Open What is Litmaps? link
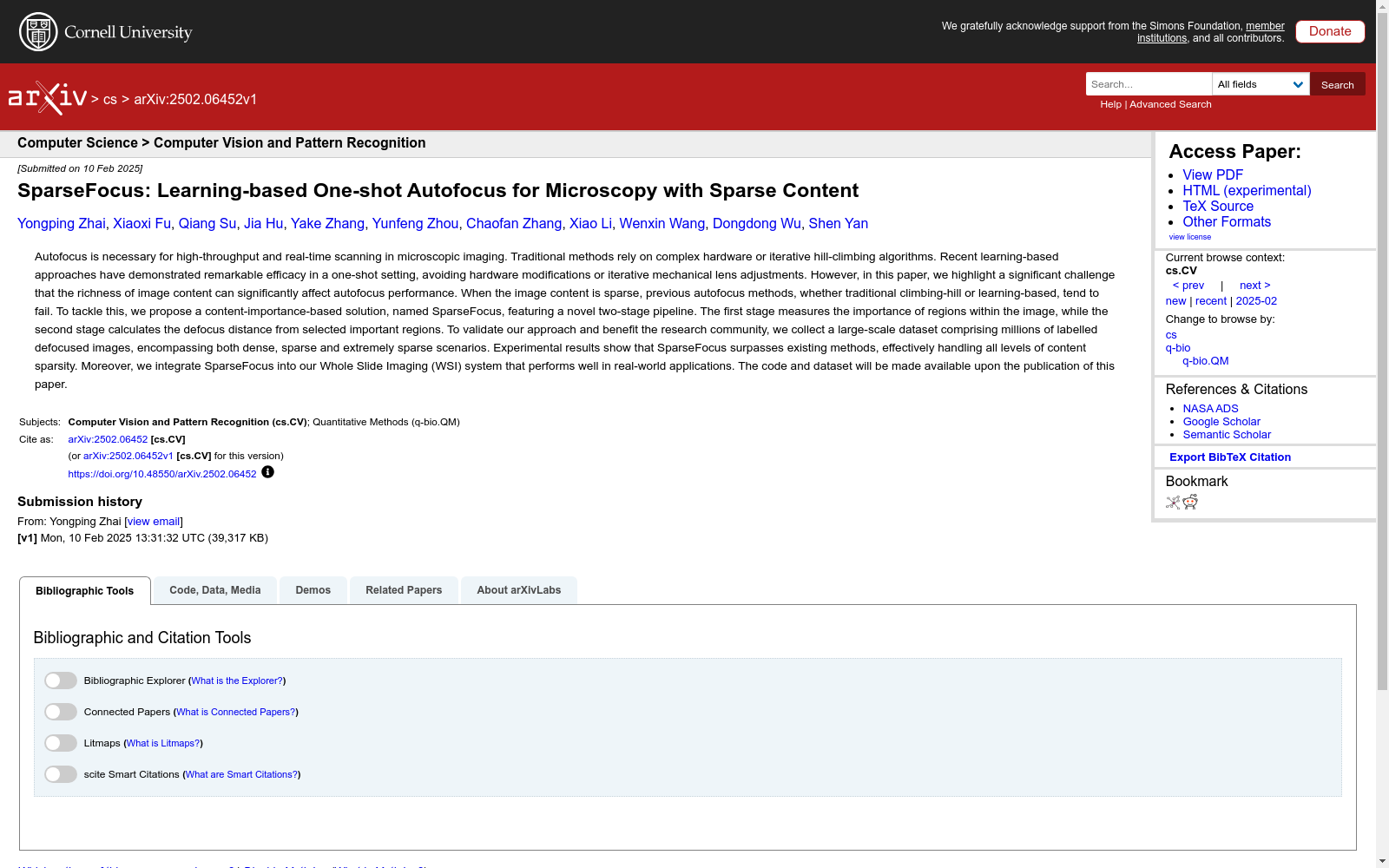1389x868 pixels. point(163,744)
